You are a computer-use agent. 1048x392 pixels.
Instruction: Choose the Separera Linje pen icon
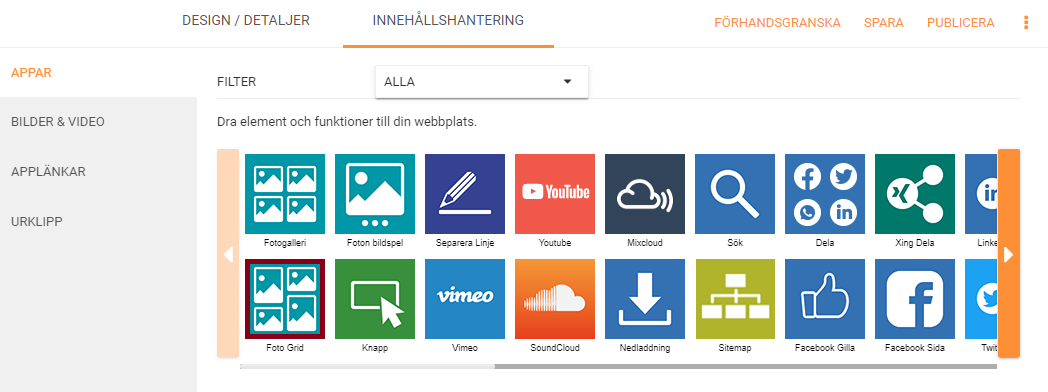point(465,194)
